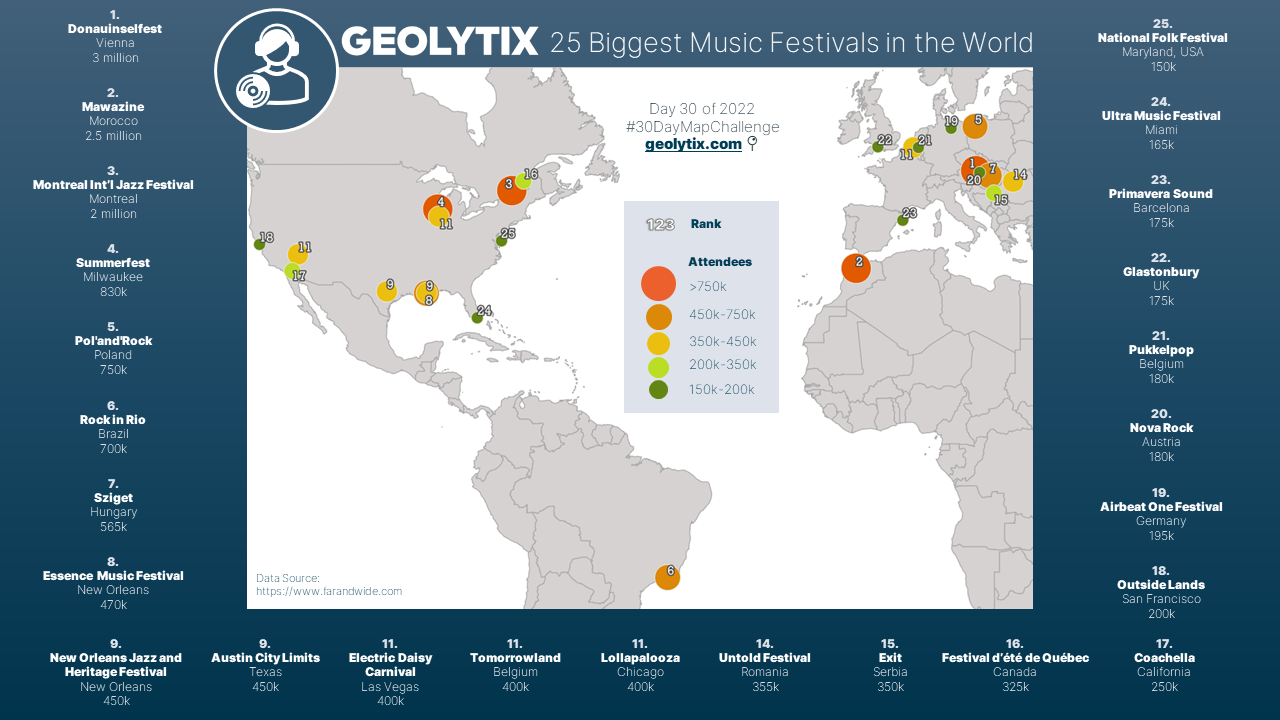
Task: Click the 150k-200k dark green legend circle
Action: [658, 390]
